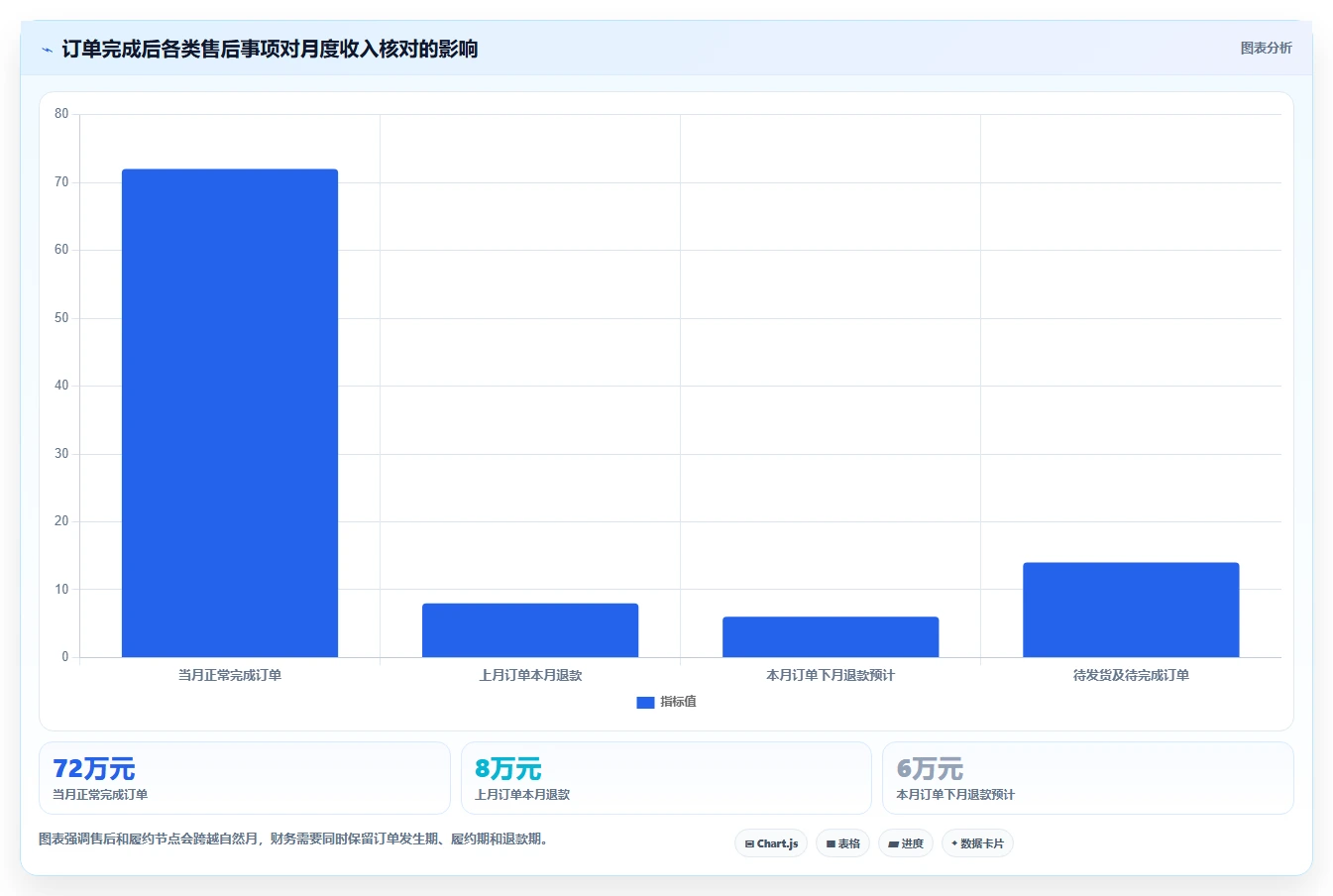Image resolution: width=1333 pixels, height=896 pixels.
Task: Click the y-axis value 50
Action: 61,318
